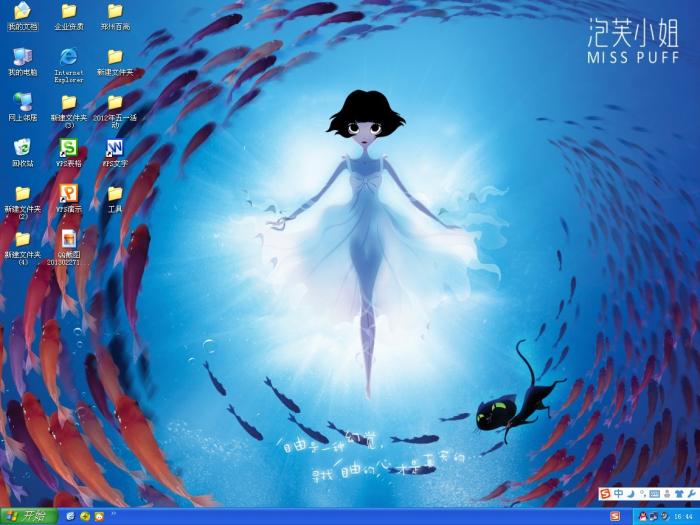Open the QQ penguin tray icon
The height and width of the screenshot is (525, 700).
pyautogui.click(x=642, y=517)
